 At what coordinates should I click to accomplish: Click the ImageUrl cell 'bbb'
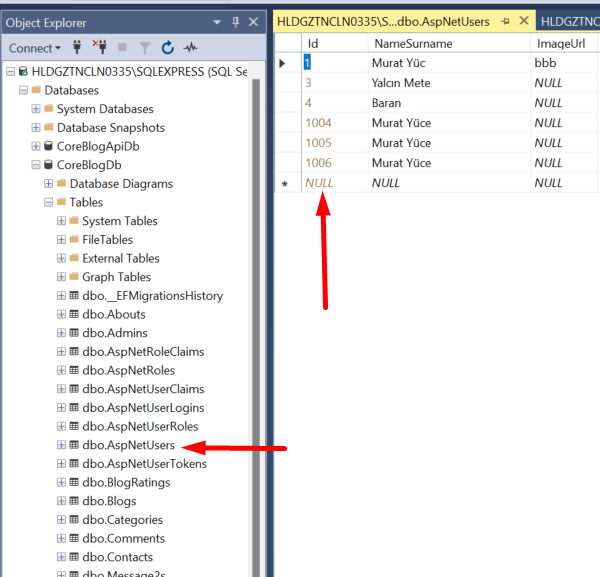[565, 63]
